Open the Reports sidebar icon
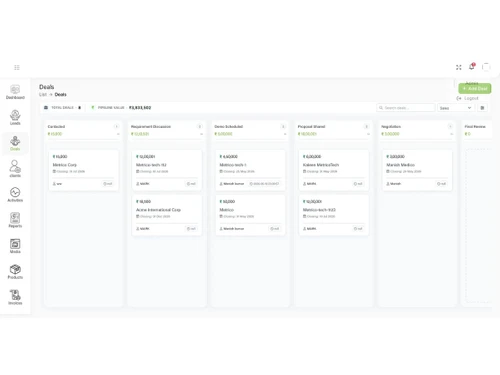This screenshot has height=375, width=500. coord(15,220)
